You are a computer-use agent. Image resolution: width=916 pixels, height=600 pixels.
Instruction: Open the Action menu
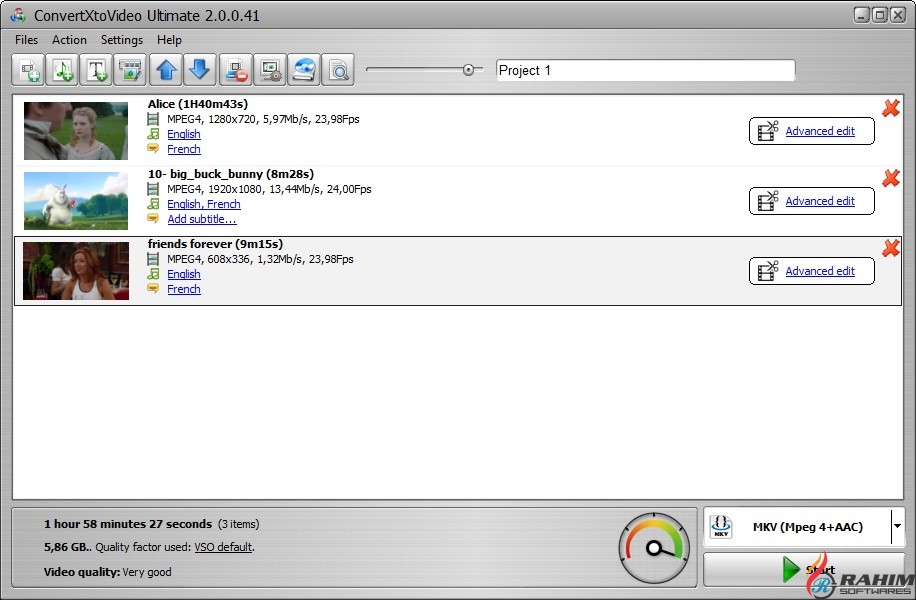(70, 40)
